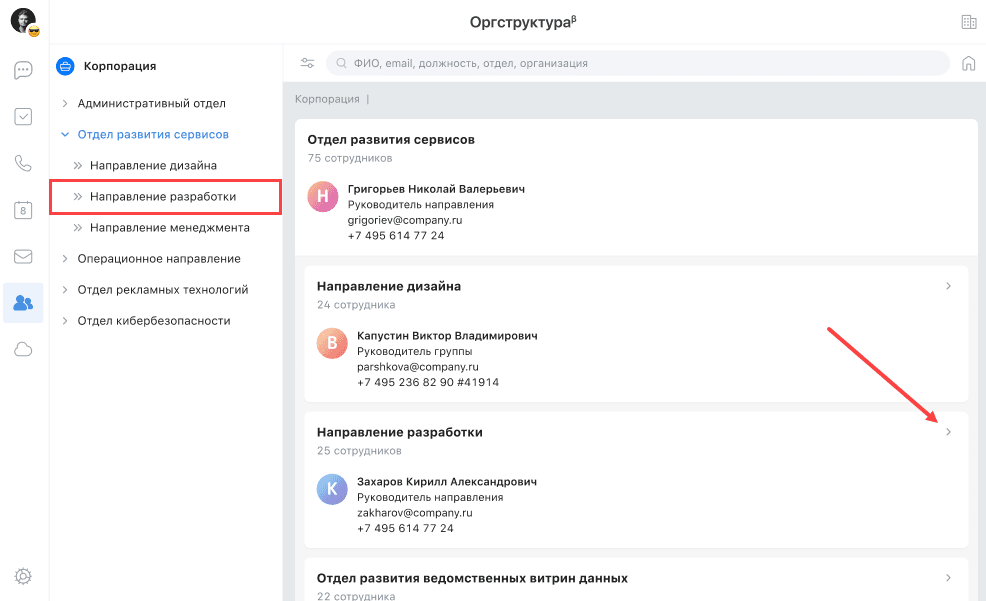Open Григорьев Николай Валерьевич profile
The image size is (986, 601).
[x=436, y=189]
